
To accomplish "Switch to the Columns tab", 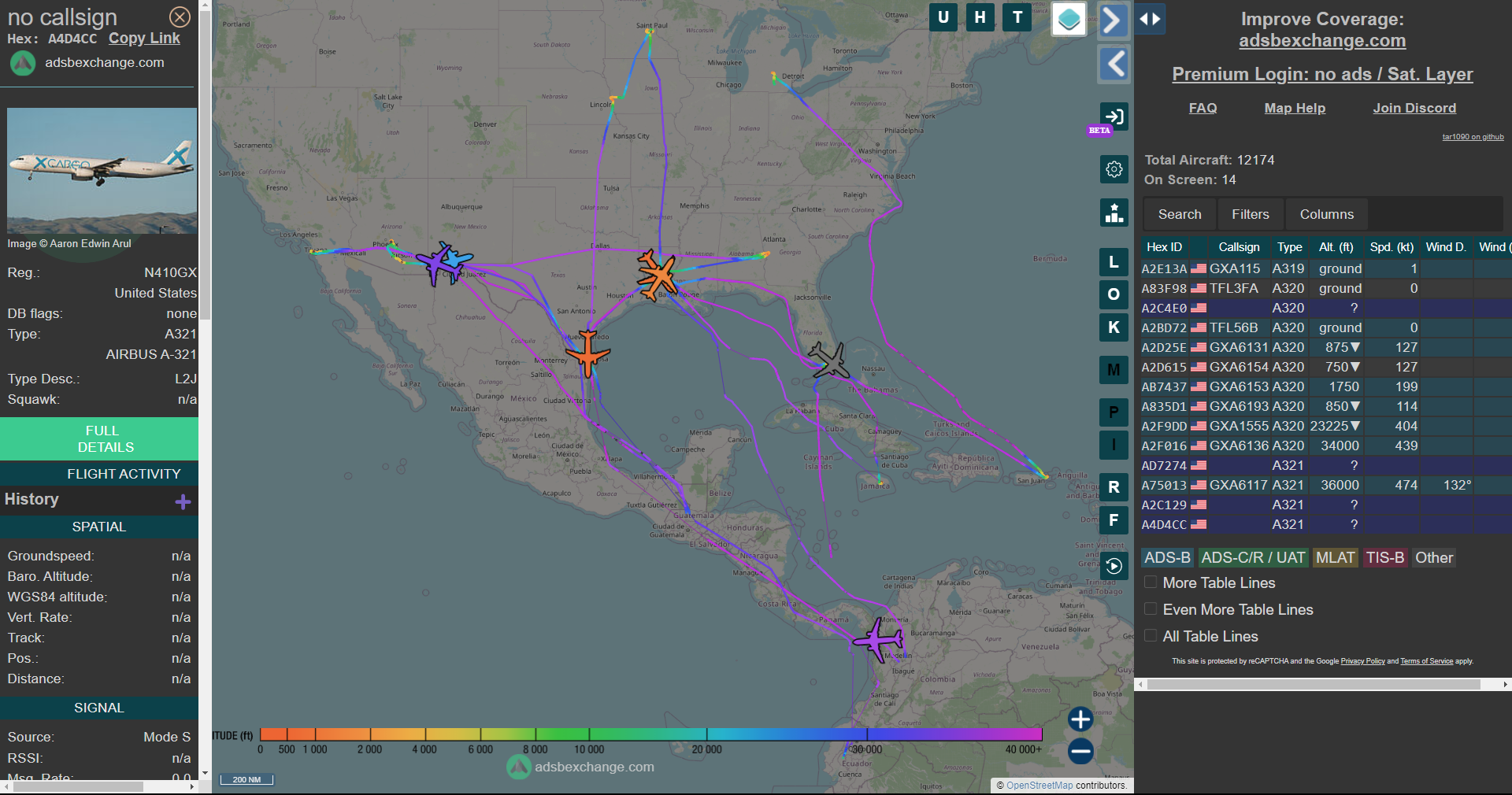I will [x=1327, y=214].
